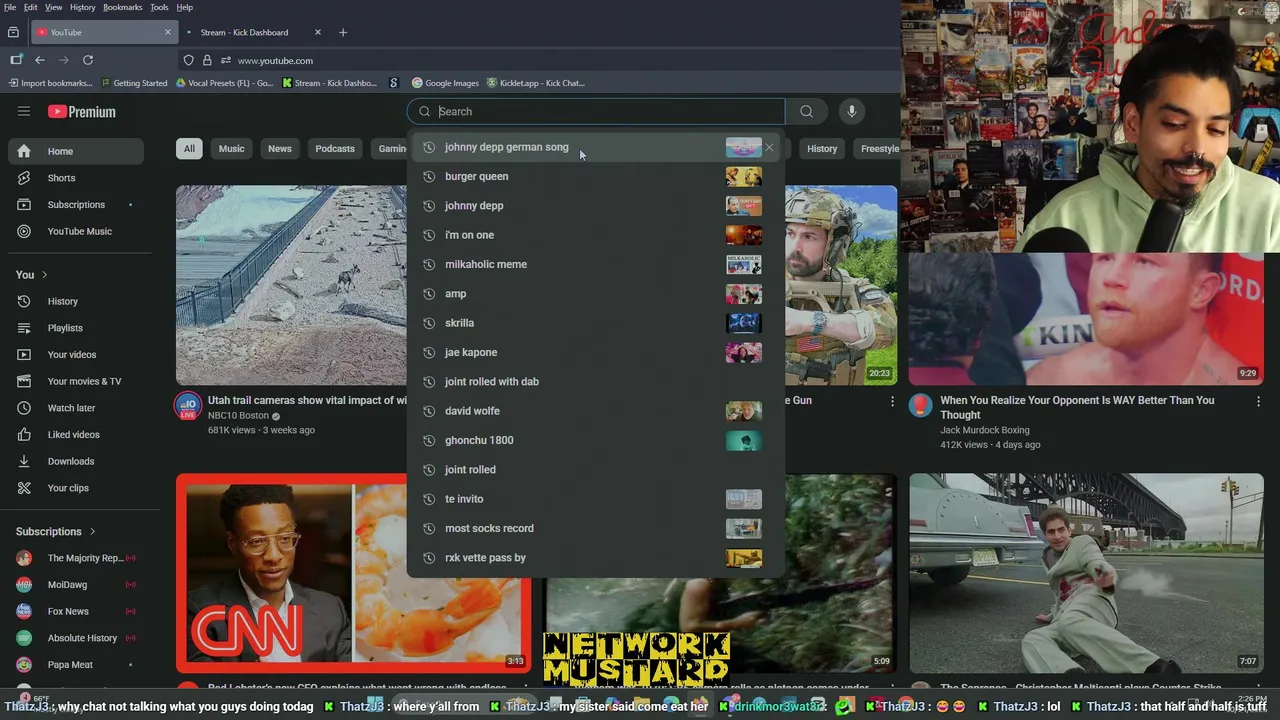Open the Help menu
The width and height of the screenshot is (1280, 720).
[185, 7]
